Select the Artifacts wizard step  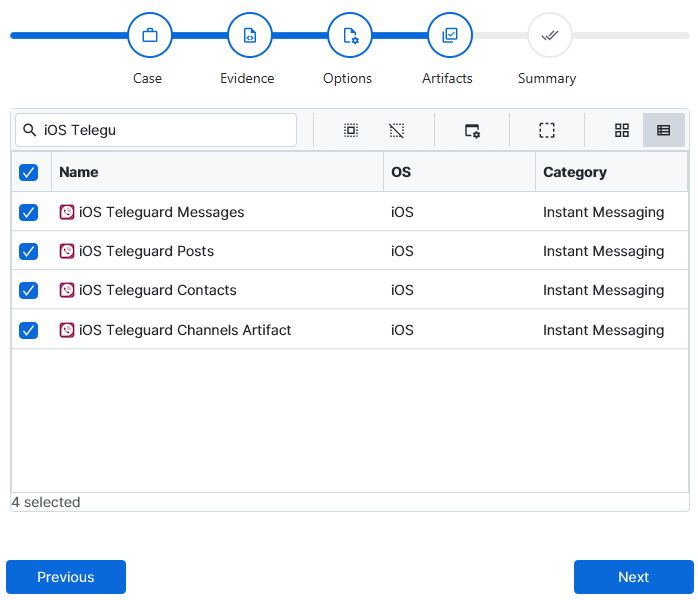450,35
